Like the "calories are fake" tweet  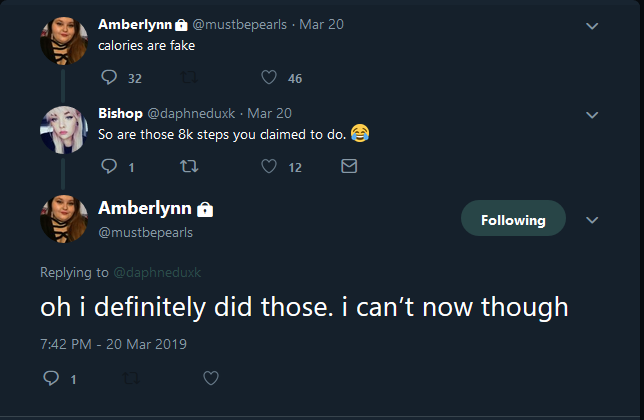[x=269, y=77]
